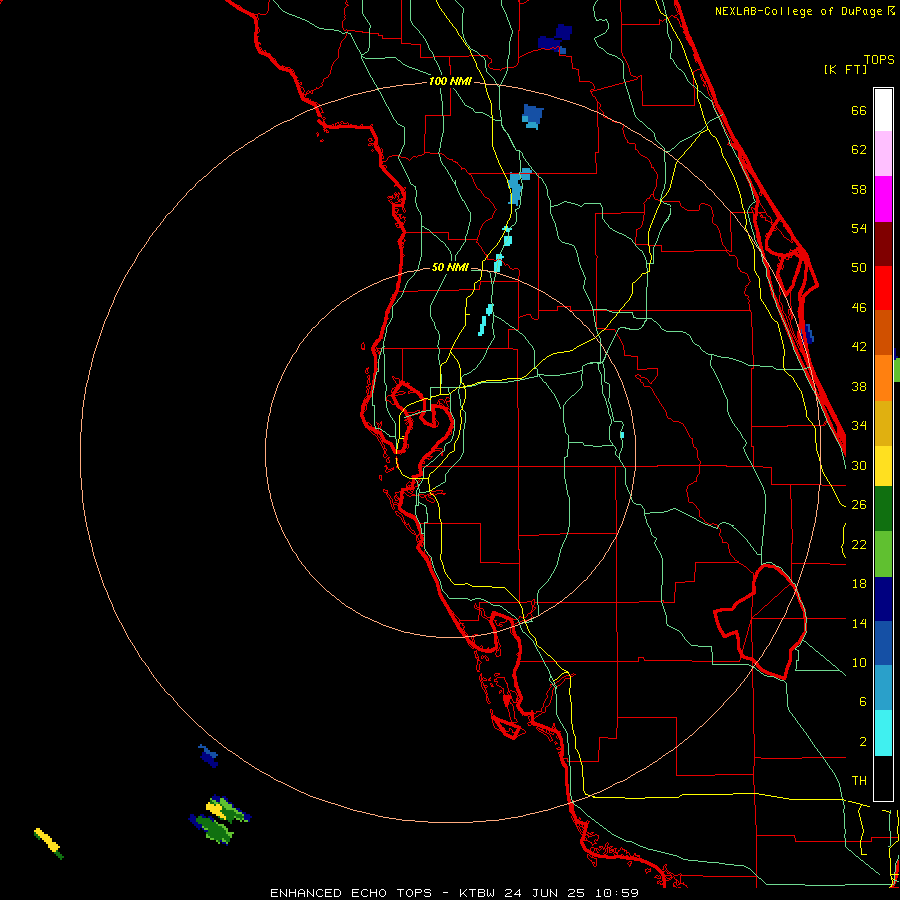Viewport: 900px width, 900px height.
Task: Click the isolated yellow diagonal echo streak offshore
Action: pyautogui.click(x=49, y=843)
